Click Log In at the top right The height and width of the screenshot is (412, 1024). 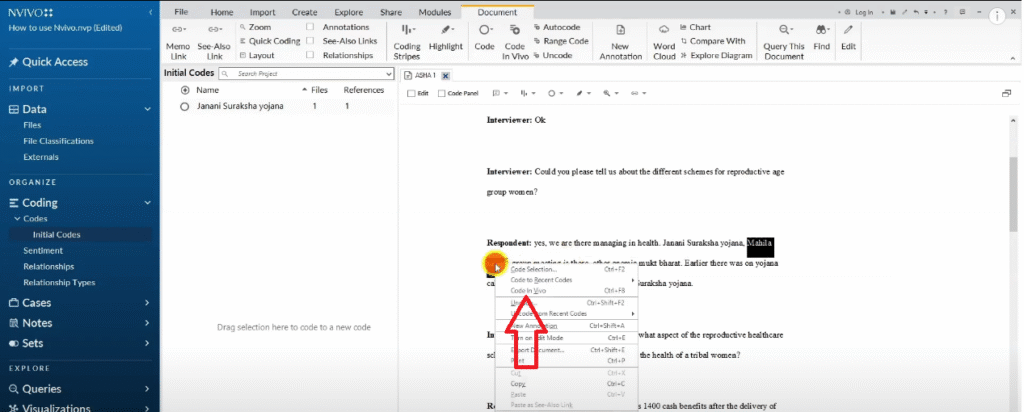tap(858, 12)
